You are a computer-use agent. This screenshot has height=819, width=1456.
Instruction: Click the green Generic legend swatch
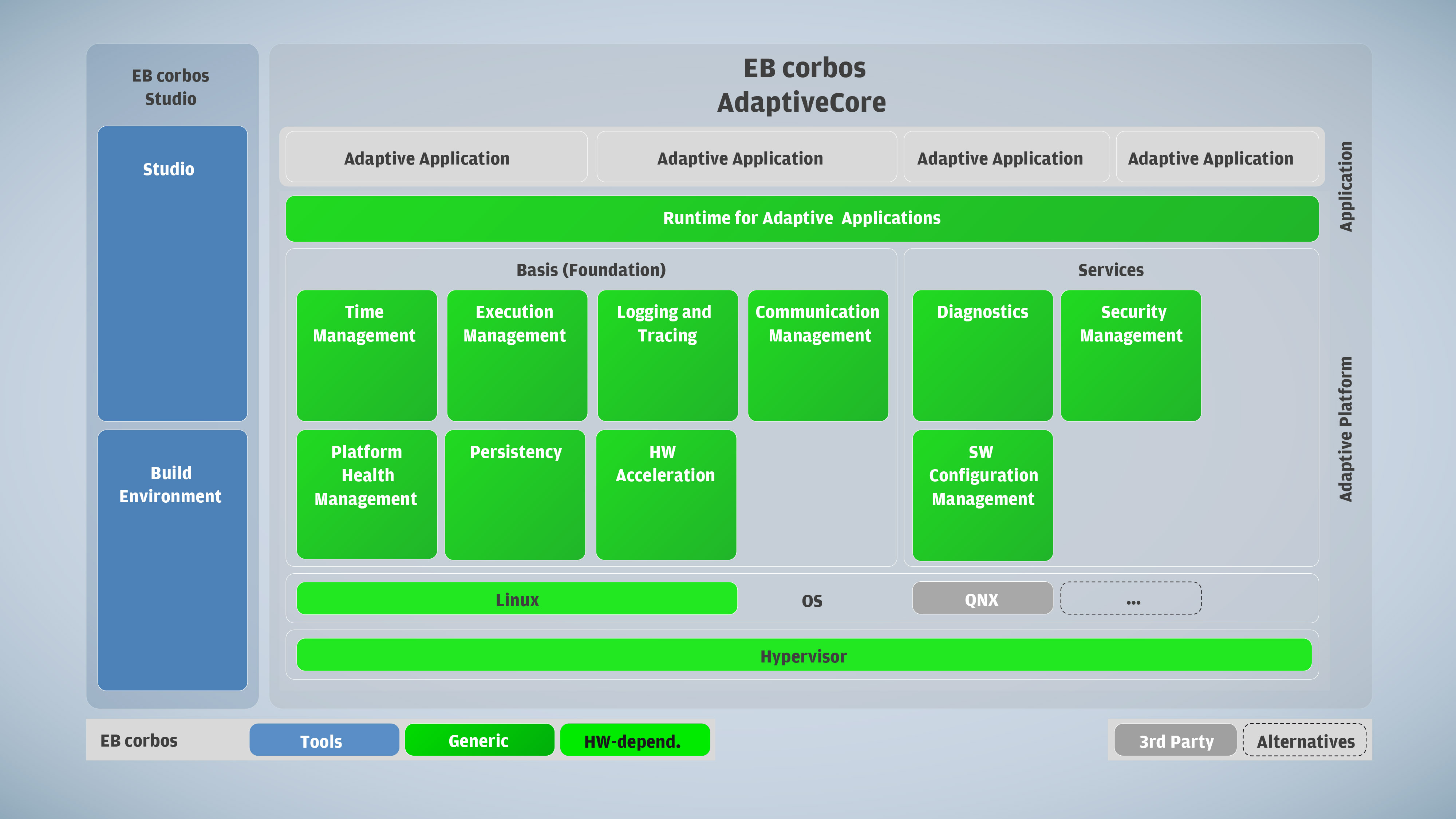click(480, 740)
